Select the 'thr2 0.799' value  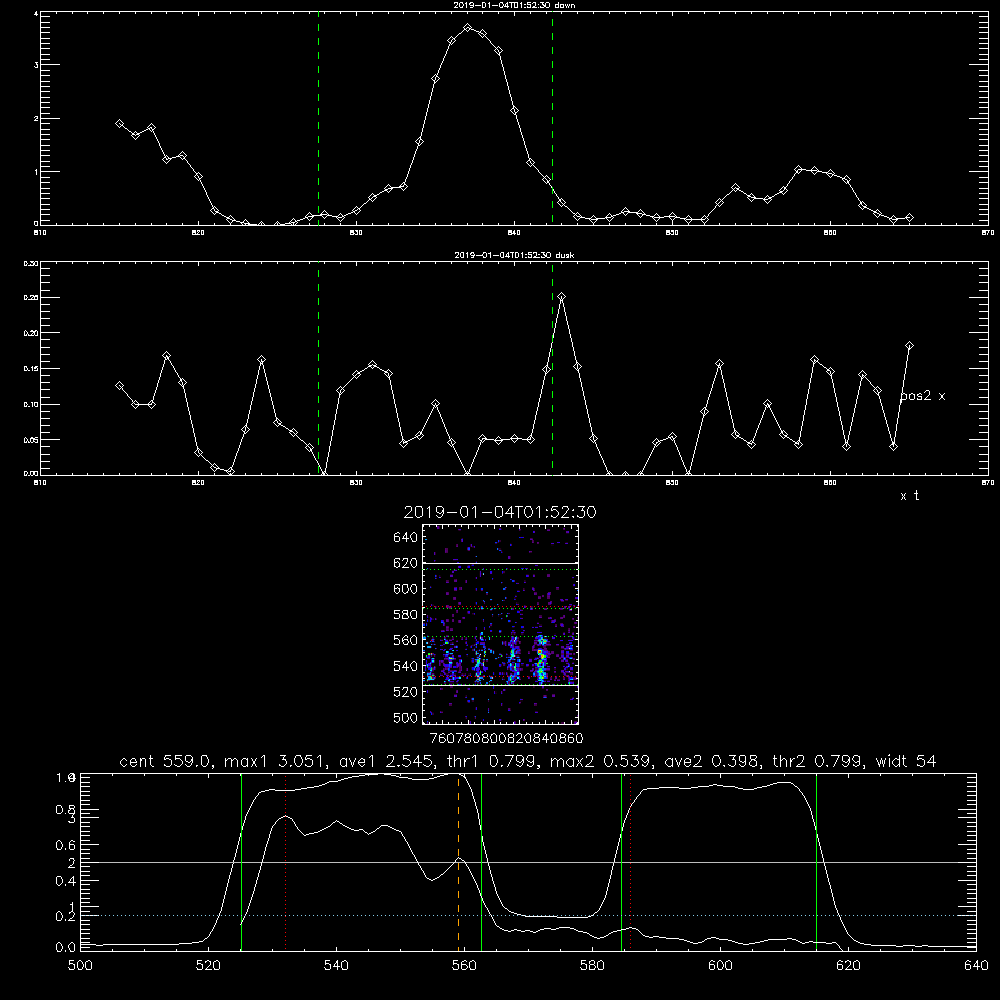click(819, 761)
